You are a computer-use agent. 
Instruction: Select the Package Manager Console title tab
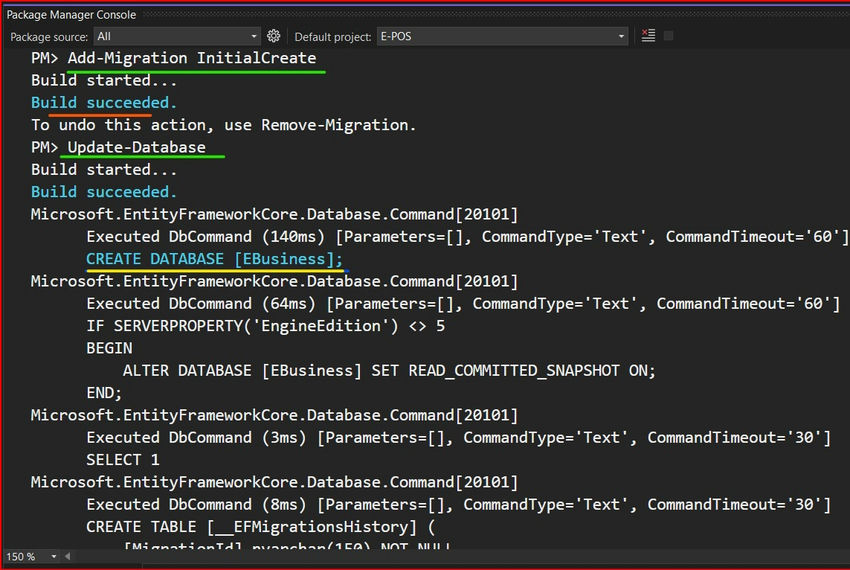coord(71,15)
